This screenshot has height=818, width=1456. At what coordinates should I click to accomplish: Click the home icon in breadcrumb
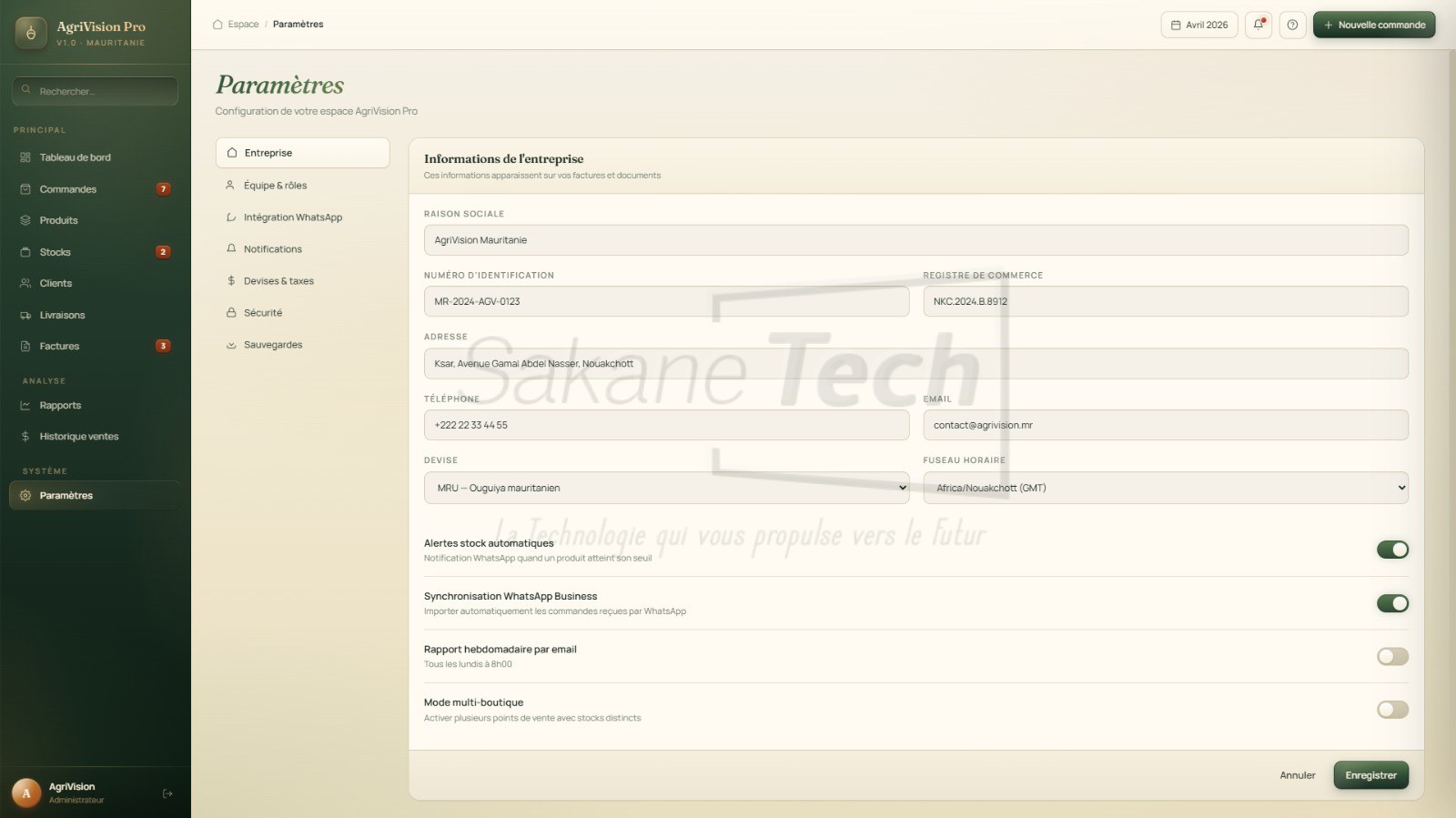coord(217,25)
